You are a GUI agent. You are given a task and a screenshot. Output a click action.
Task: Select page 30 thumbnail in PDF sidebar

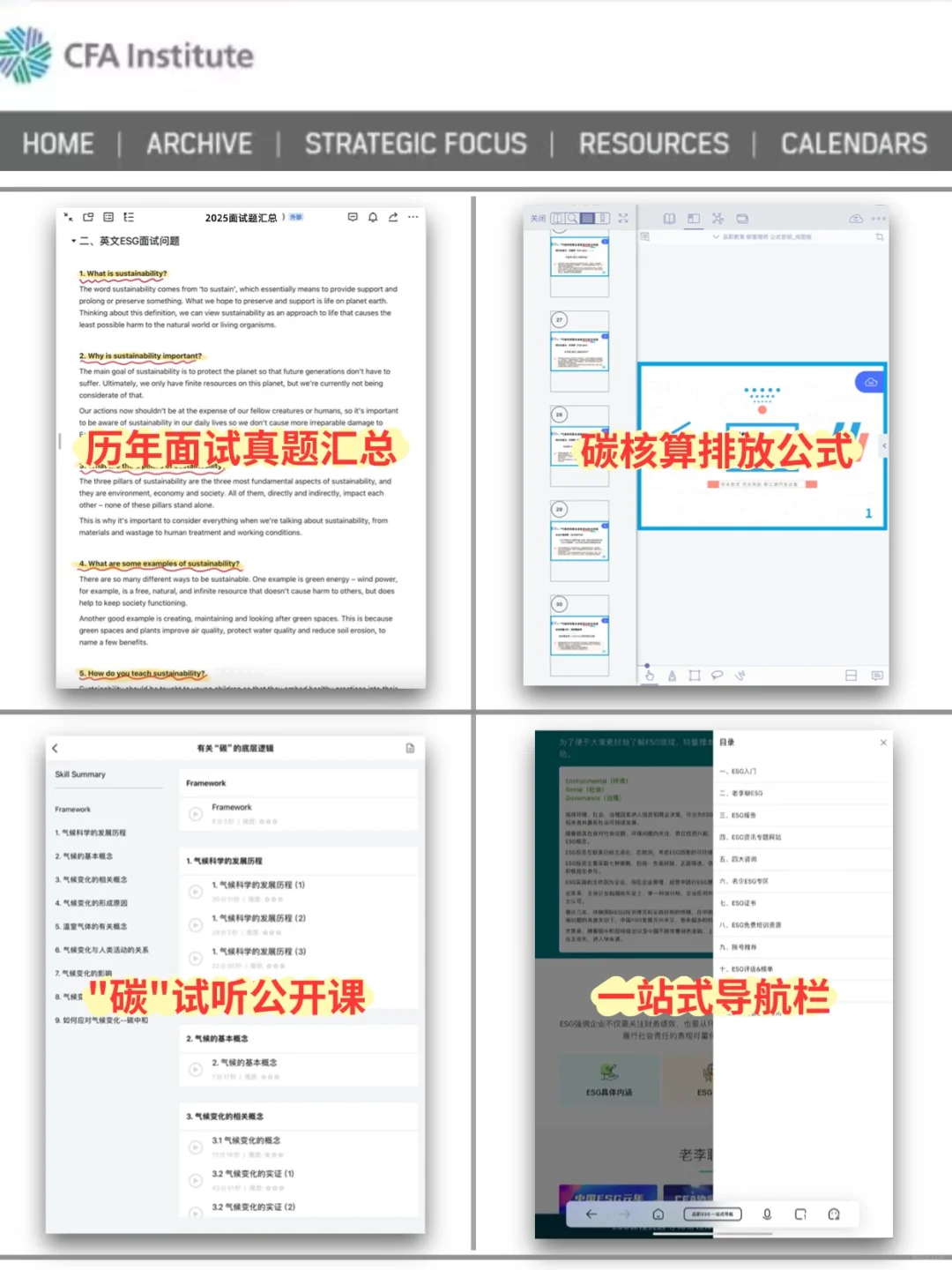click(579, 636)
